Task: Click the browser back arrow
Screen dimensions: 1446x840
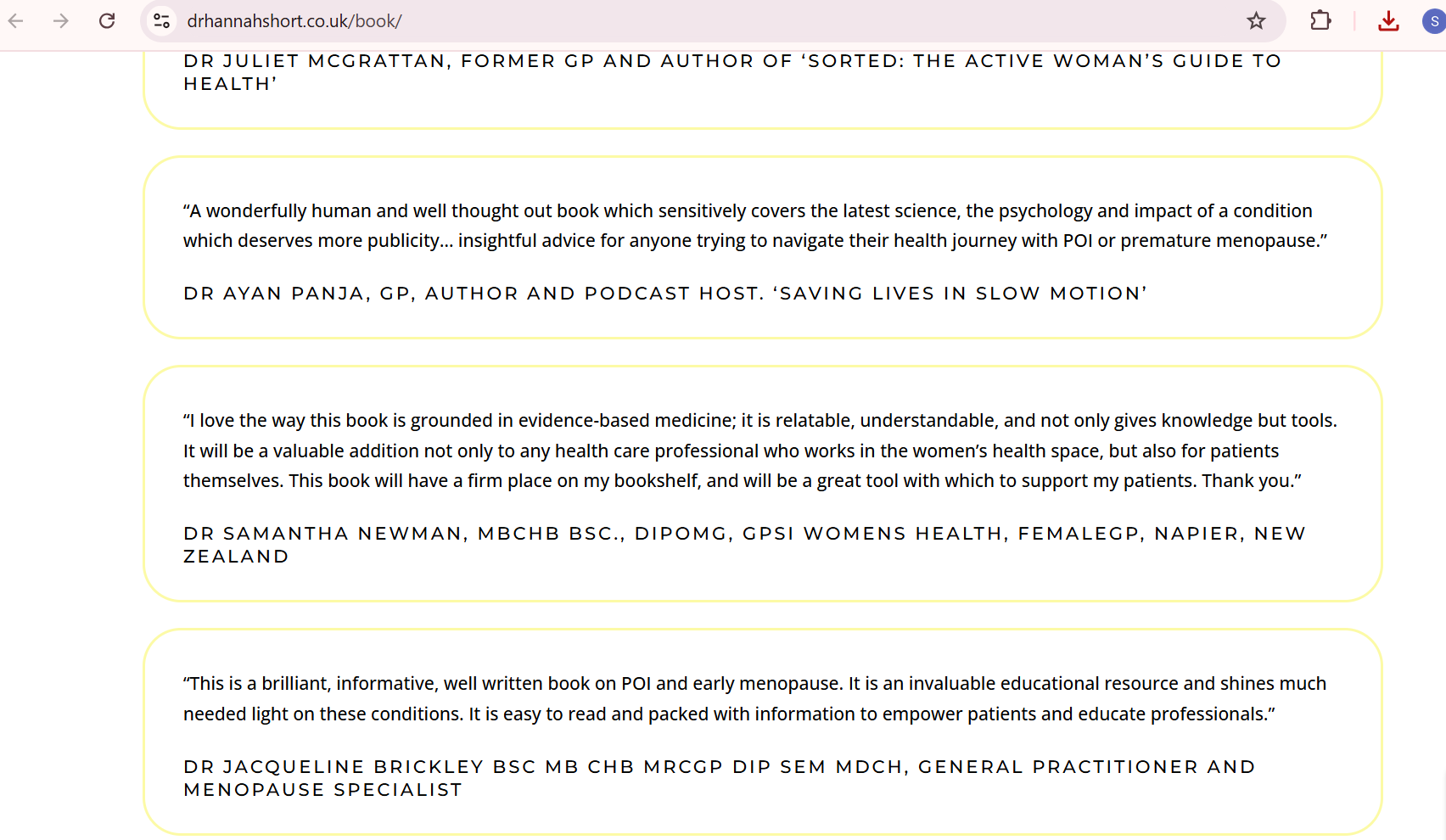Action: [x=16, y=20]
